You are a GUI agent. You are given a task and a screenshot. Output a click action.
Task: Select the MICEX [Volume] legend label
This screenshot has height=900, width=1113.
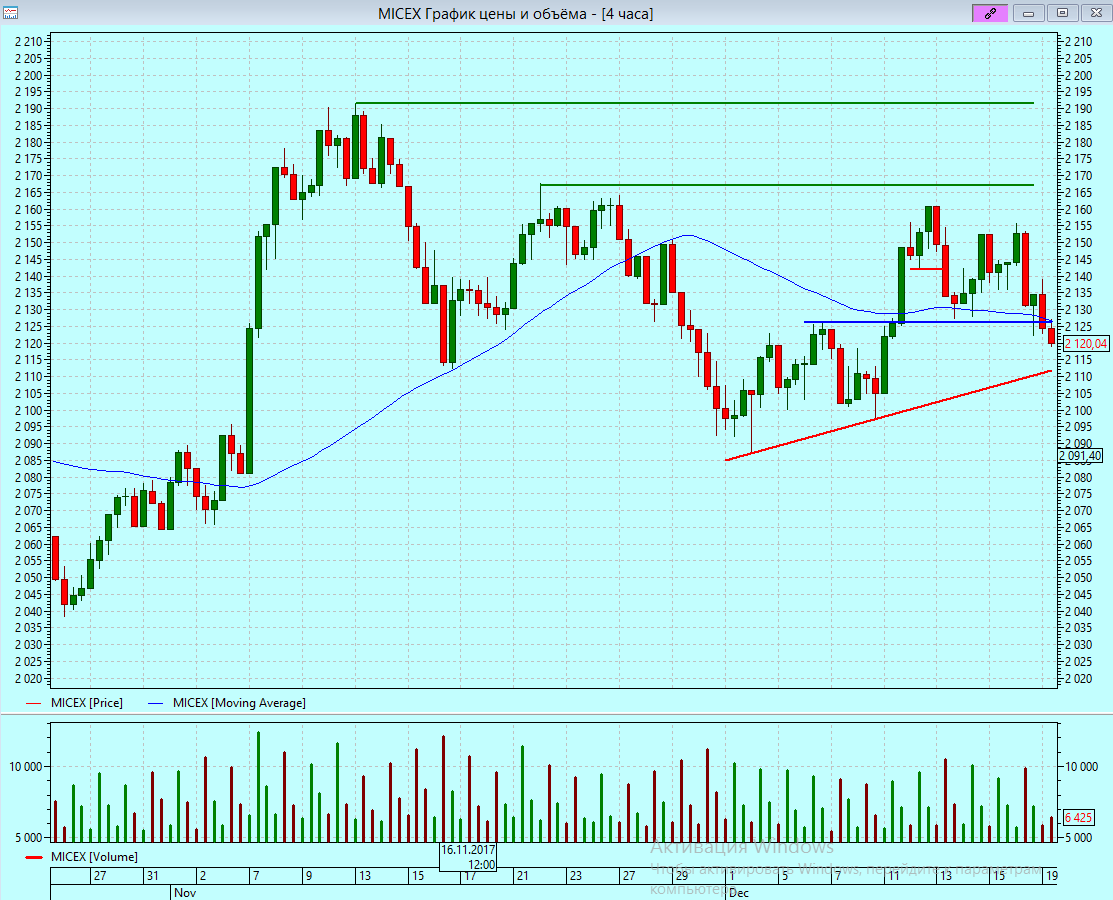[94, 857]
